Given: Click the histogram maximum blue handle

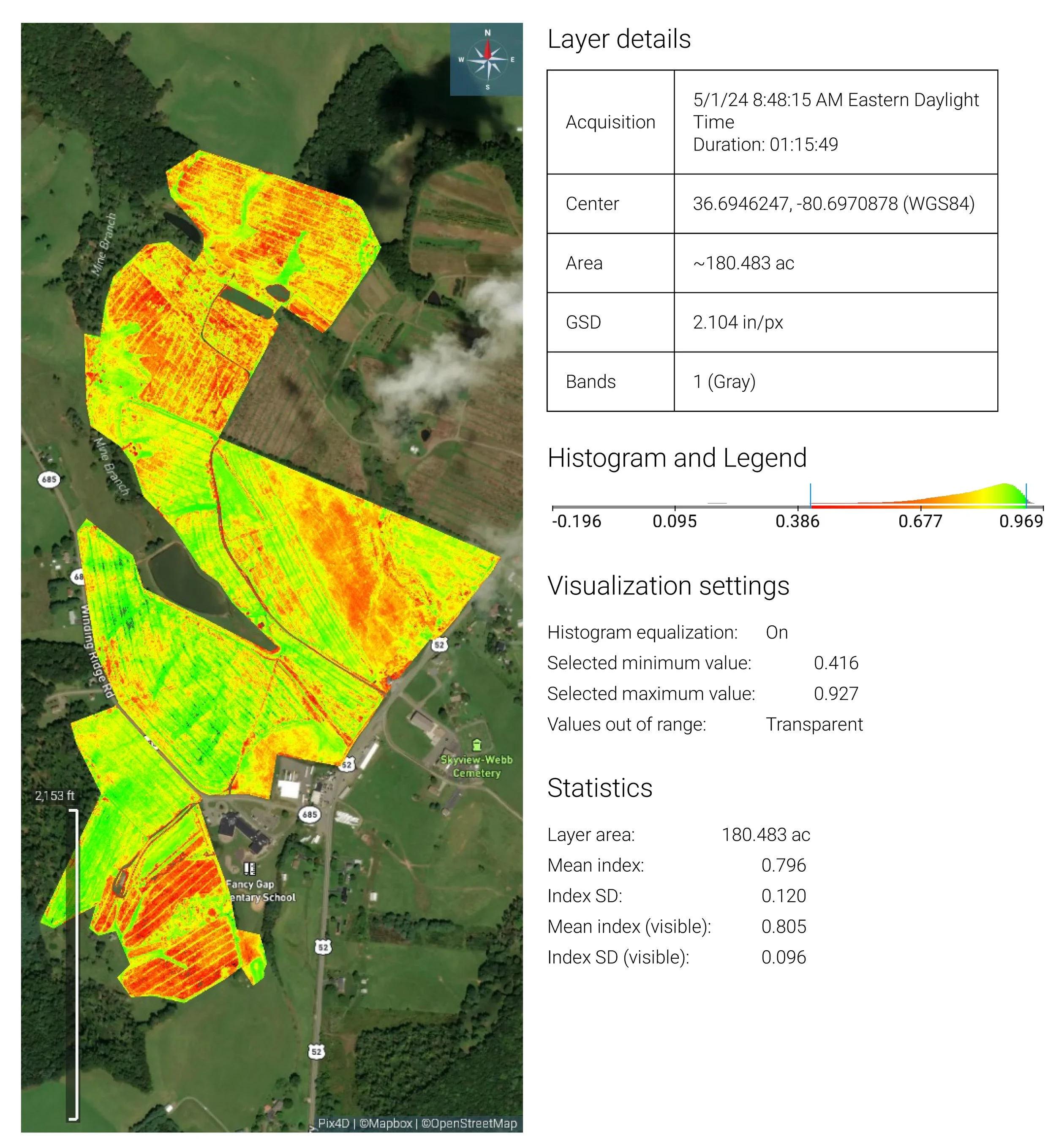Looking at the screenshot, I should click(x=1026, y=495).
